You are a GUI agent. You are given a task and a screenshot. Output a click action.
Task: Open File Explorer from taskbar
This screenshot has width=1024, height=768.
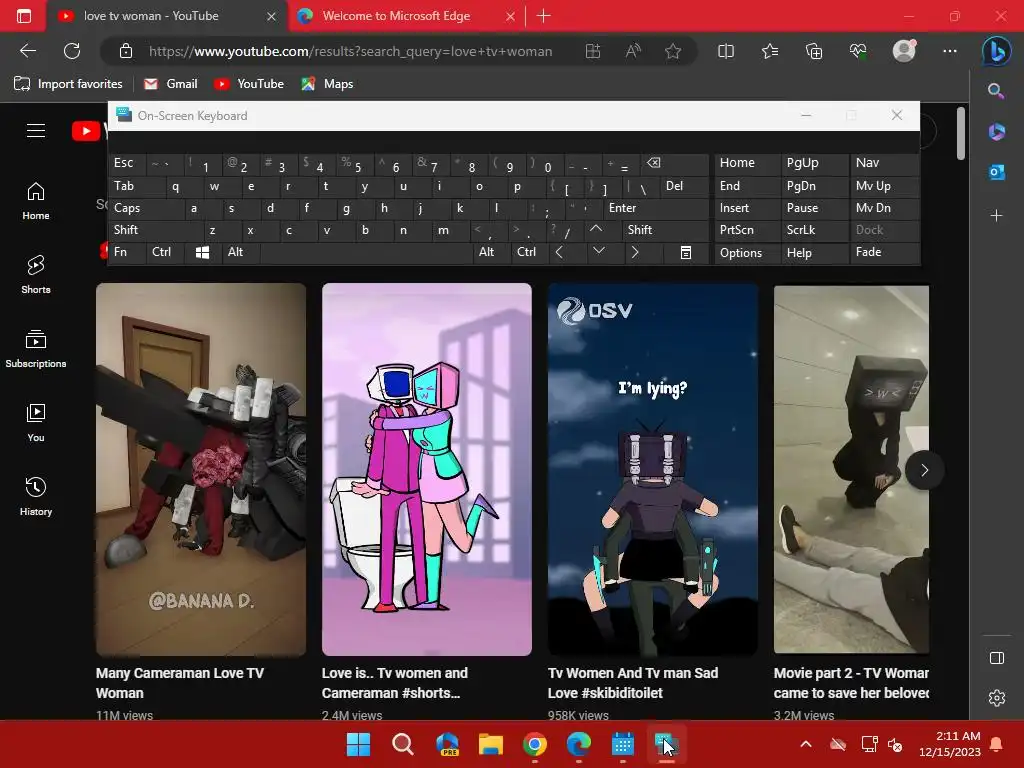490,744
